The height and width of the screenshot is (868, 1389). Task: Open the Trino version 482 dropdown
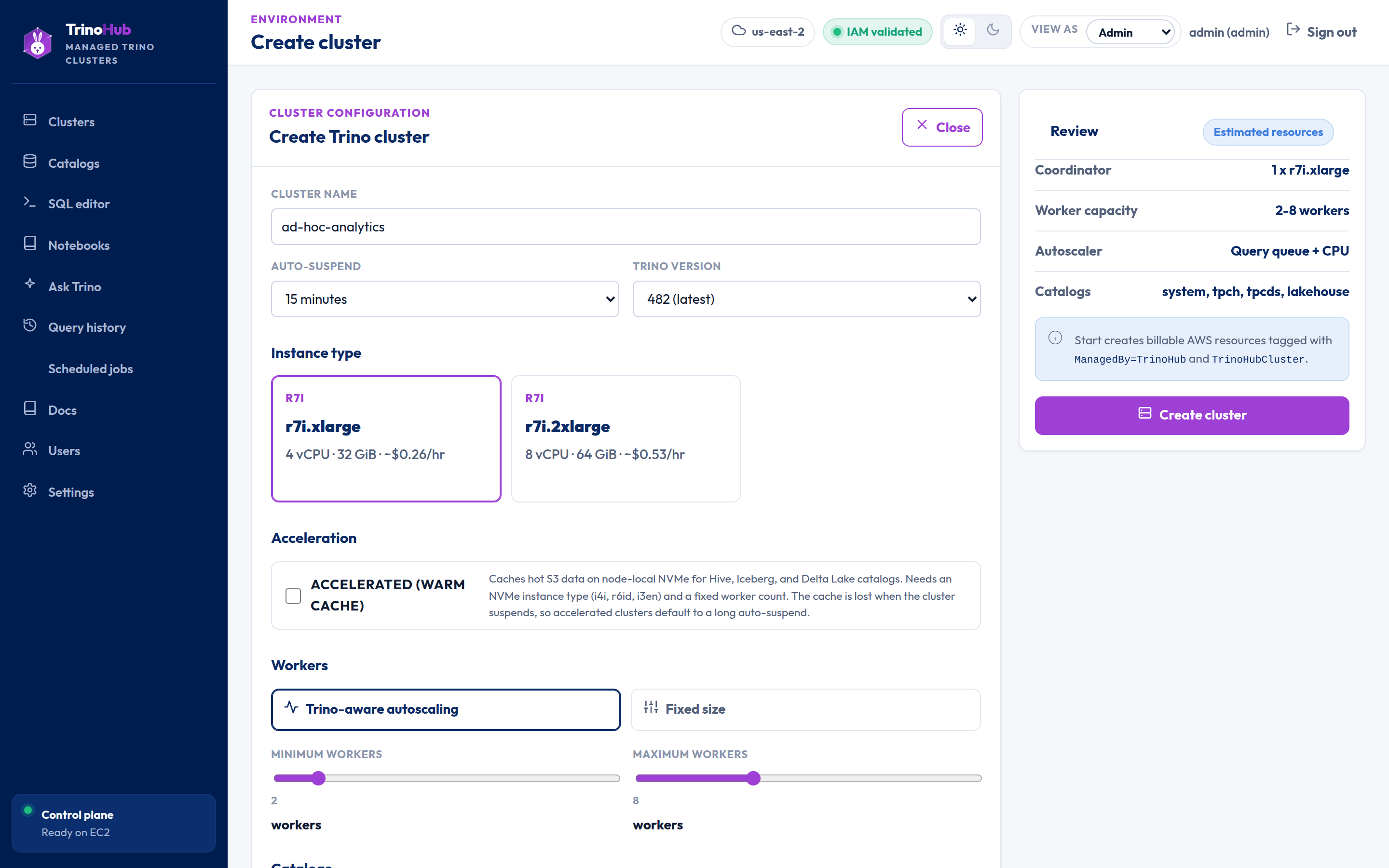click(x=806, y=299)
